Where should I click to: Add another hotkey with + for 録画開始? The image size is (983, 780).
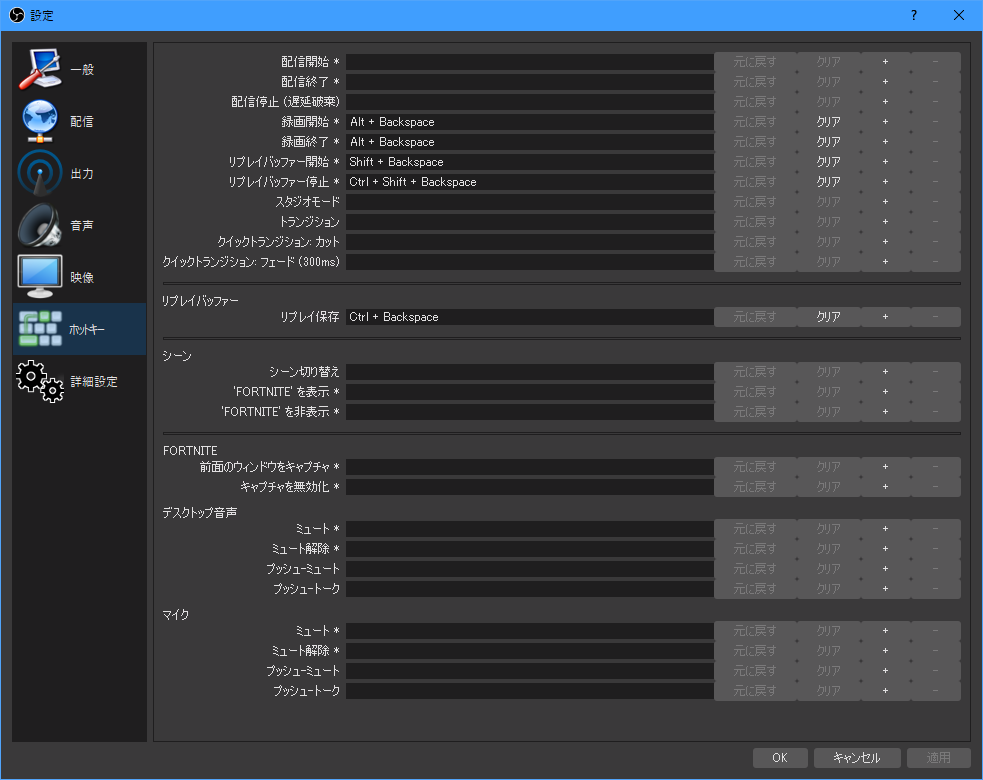pyautogui.click(x=885, y=122)
